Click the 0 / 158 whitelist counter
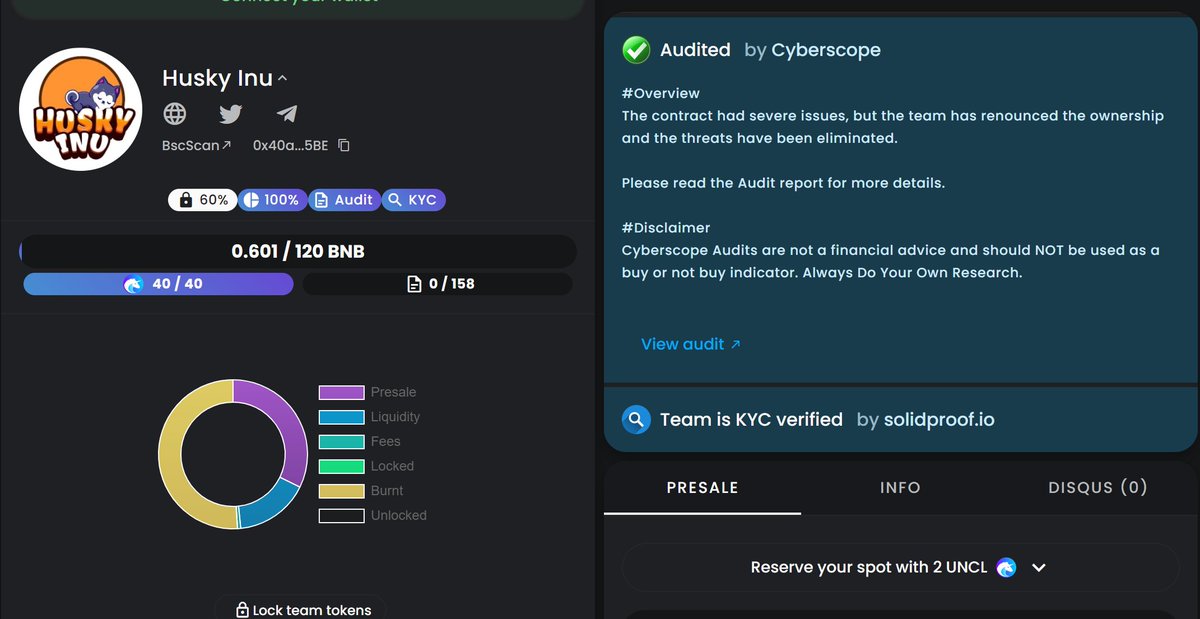This screenshot has width=1200, height=619. [x=438, y=284]
